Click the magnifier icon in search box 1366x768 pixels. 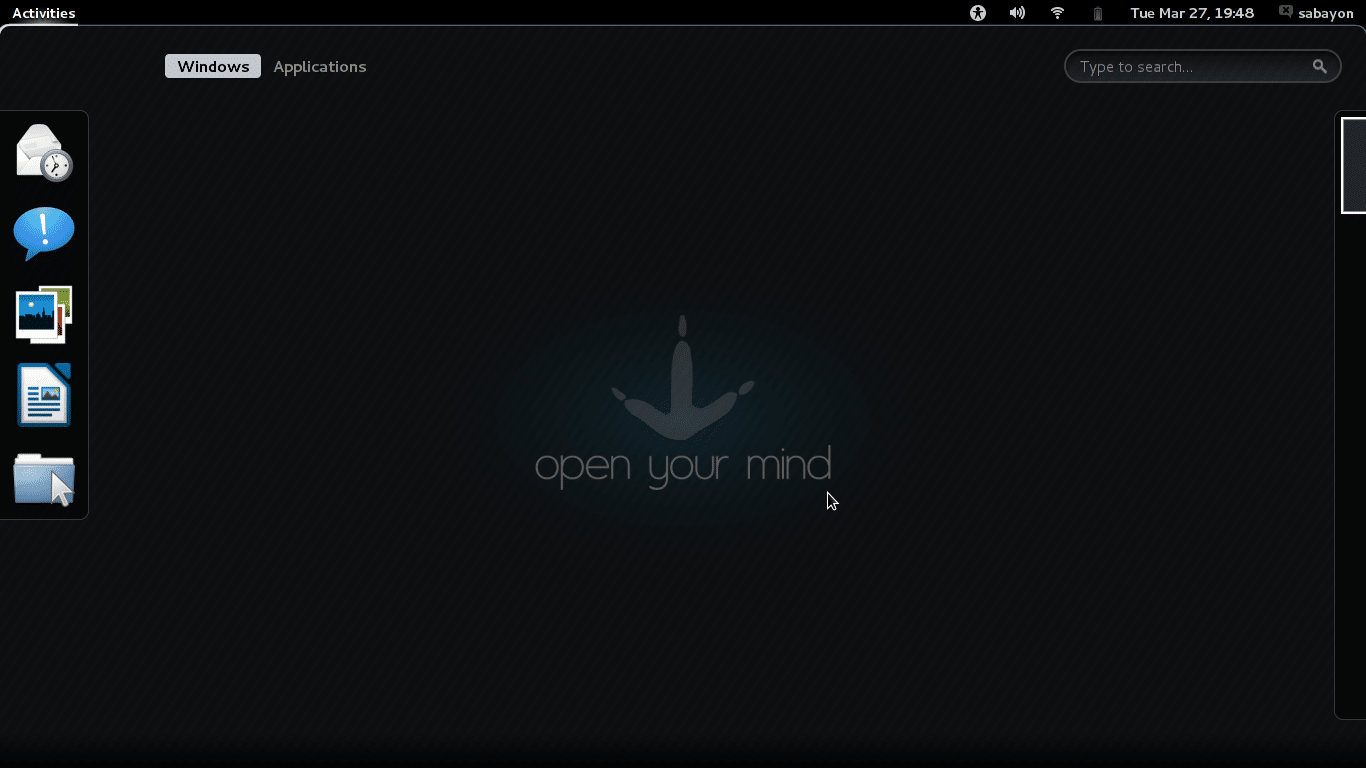click(x=1319, y=66)
